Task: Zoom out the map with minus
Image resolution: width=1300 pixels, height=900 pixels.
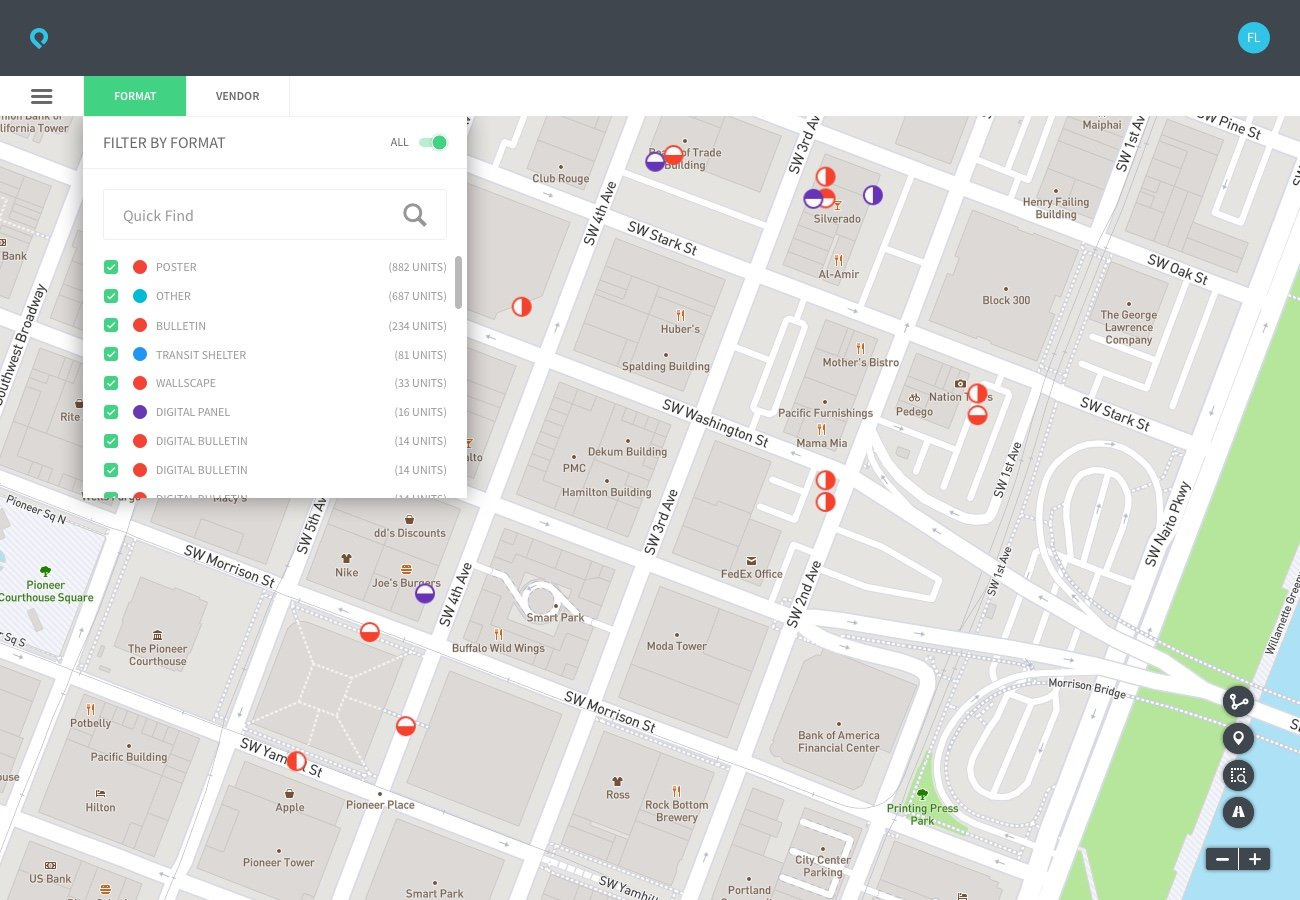Action: (1222, 859)
